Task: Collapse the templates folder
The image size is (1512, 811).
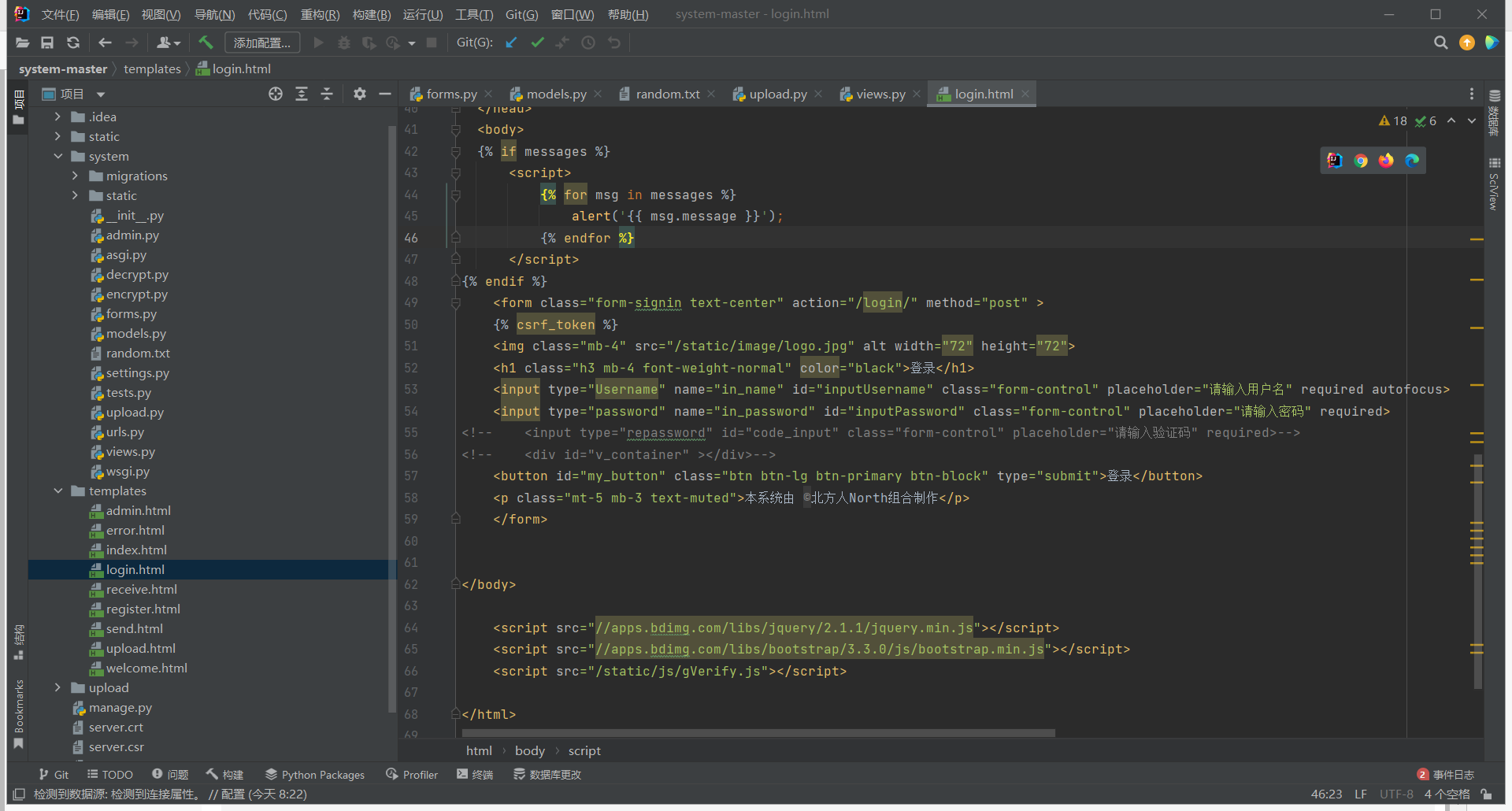Action: click(x=58, y=491)
